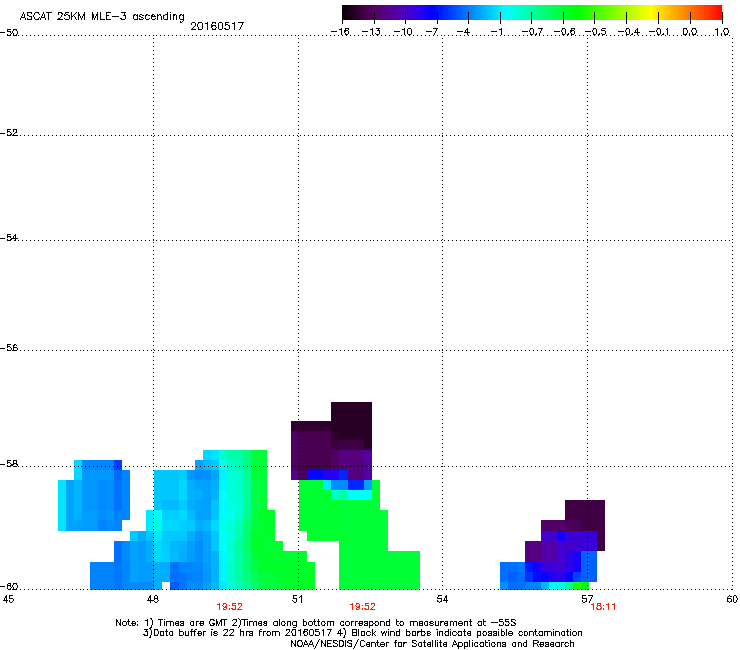Click the 19:52 time between longitudes 48 and 51
The width and height of the screenshot is (740, 650).
pos(229,607)
